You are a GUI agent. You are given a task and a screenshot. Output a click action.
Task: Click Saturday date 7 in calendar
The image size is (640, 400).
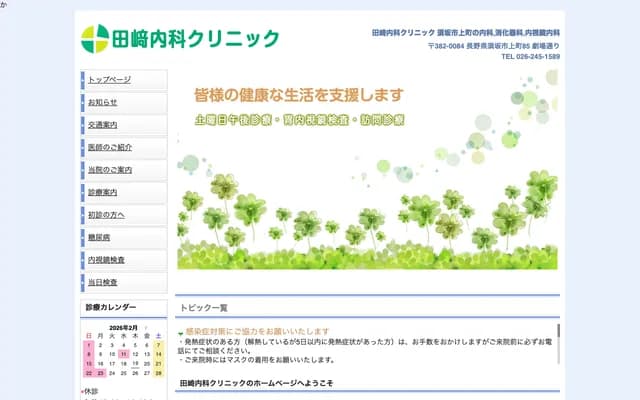[x=159, y=345]
